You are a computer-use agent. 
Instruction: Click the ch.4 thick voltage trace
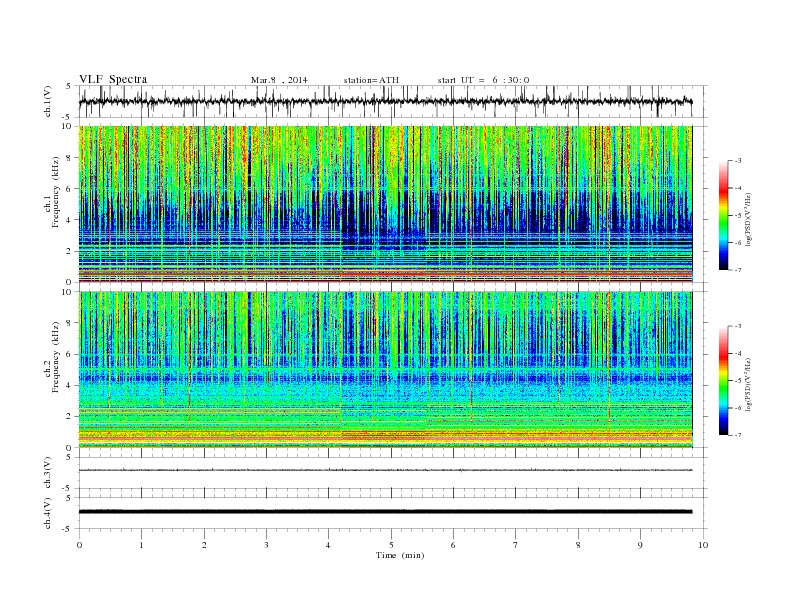[x=386, y=512]
